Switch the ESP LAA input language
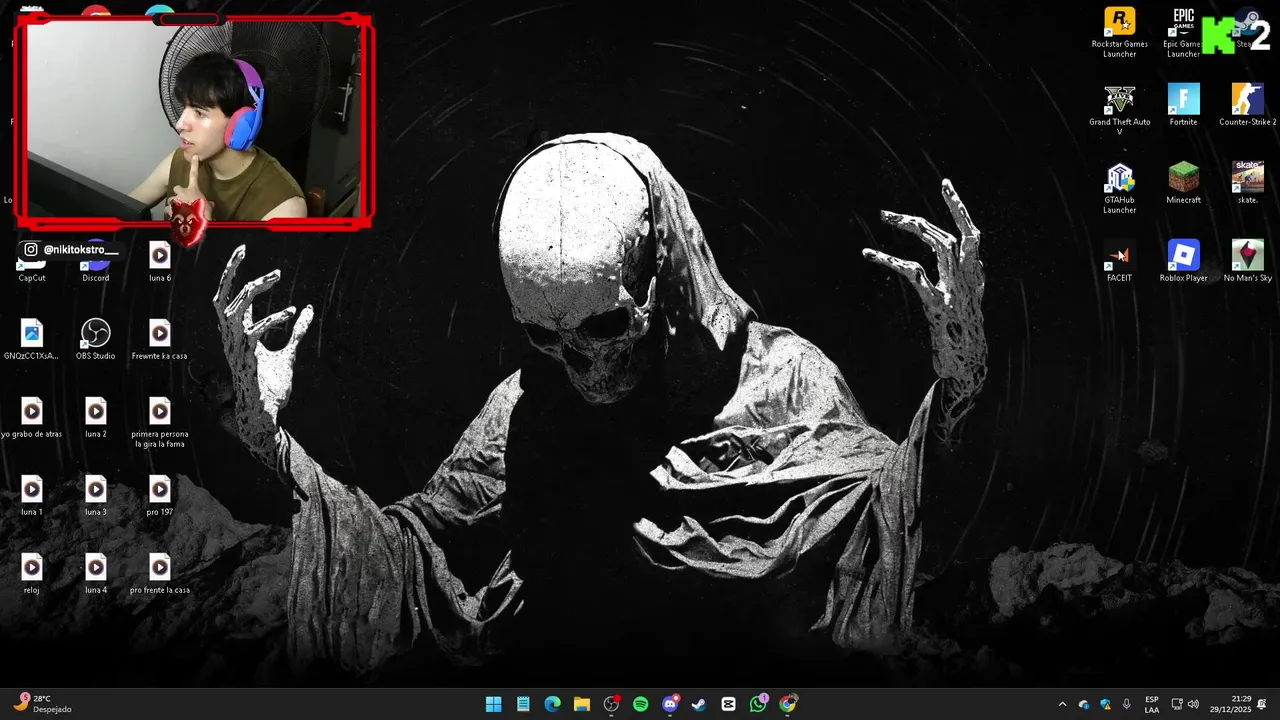This screenshot has width=1280, height=720. click(1152, 704)
